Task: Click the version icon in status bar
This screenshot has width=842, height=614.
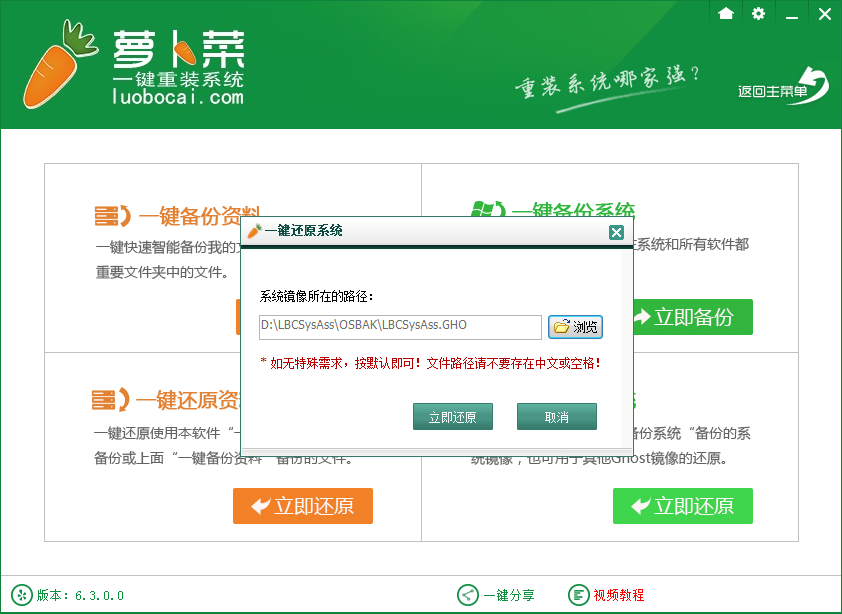Action: pyautogui.click(x=22, y=595)
